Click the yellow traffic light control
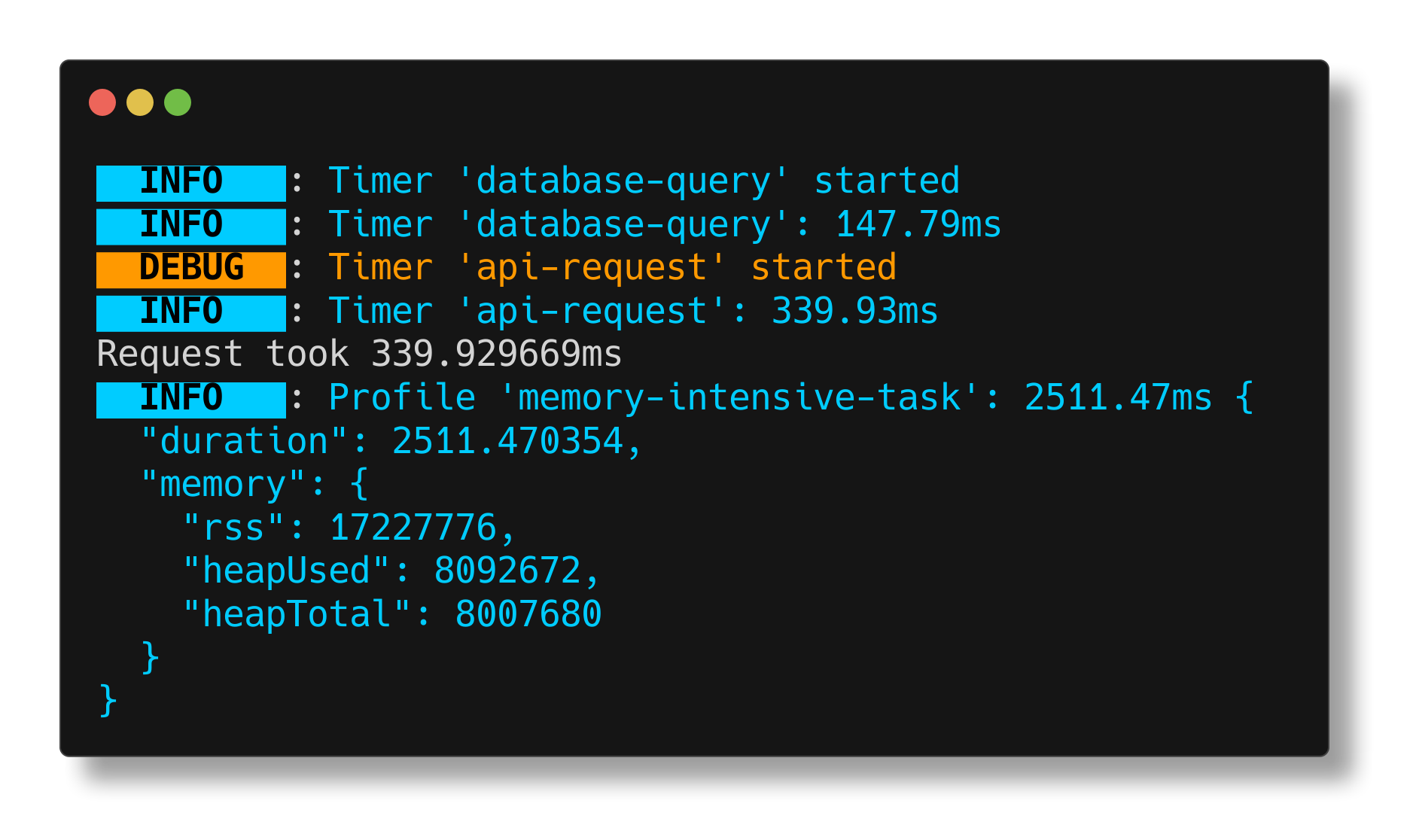Viewport: 1413px width, 840px height. click(x=140, y=102)
